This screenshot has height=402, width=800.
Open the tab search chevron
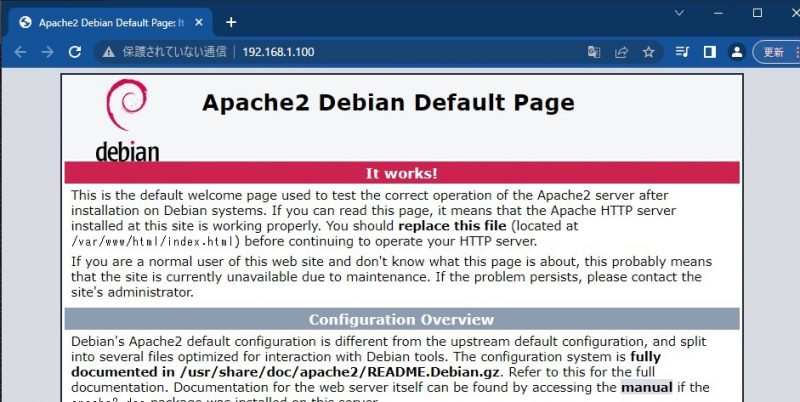click(679, 13)
